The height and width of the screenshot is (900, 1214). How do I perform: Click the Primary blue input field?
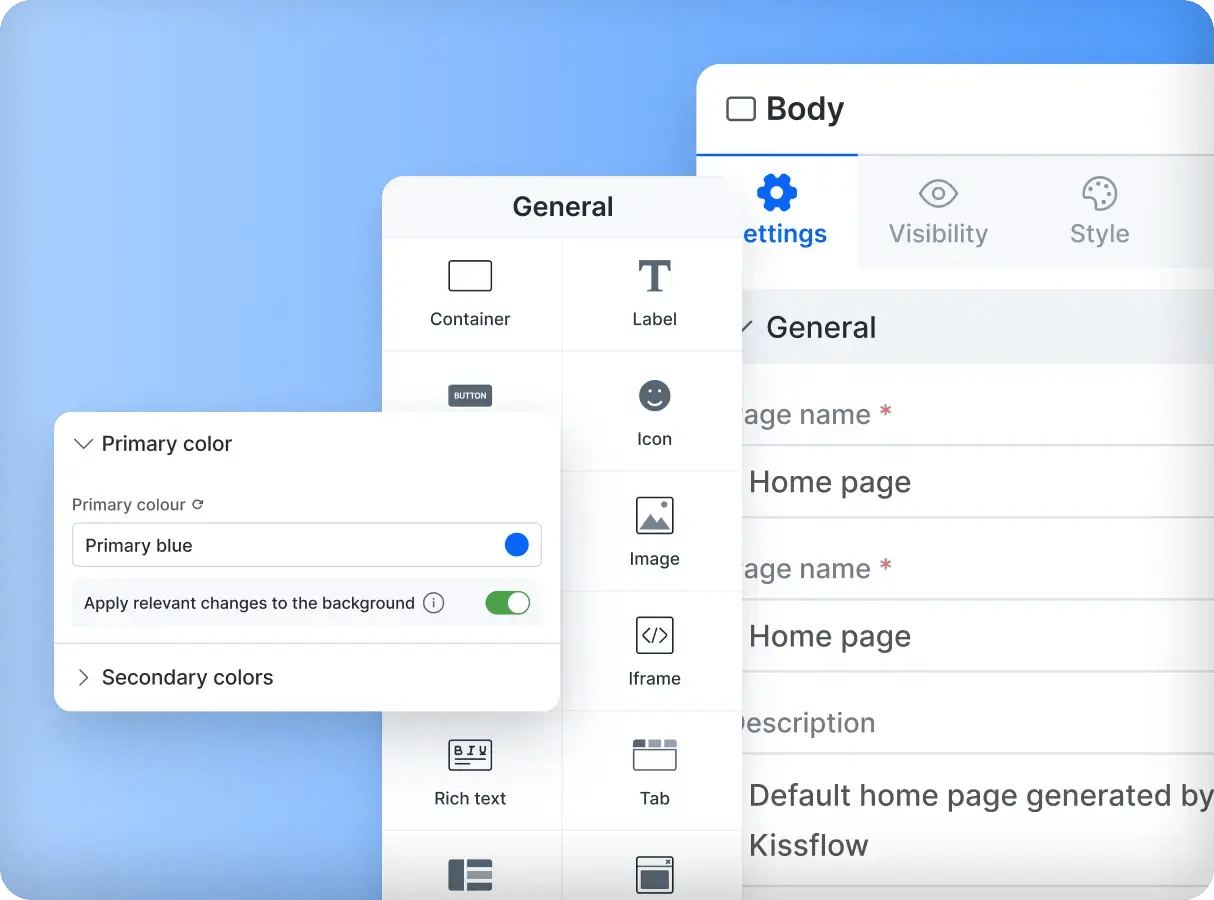[307, 545]
